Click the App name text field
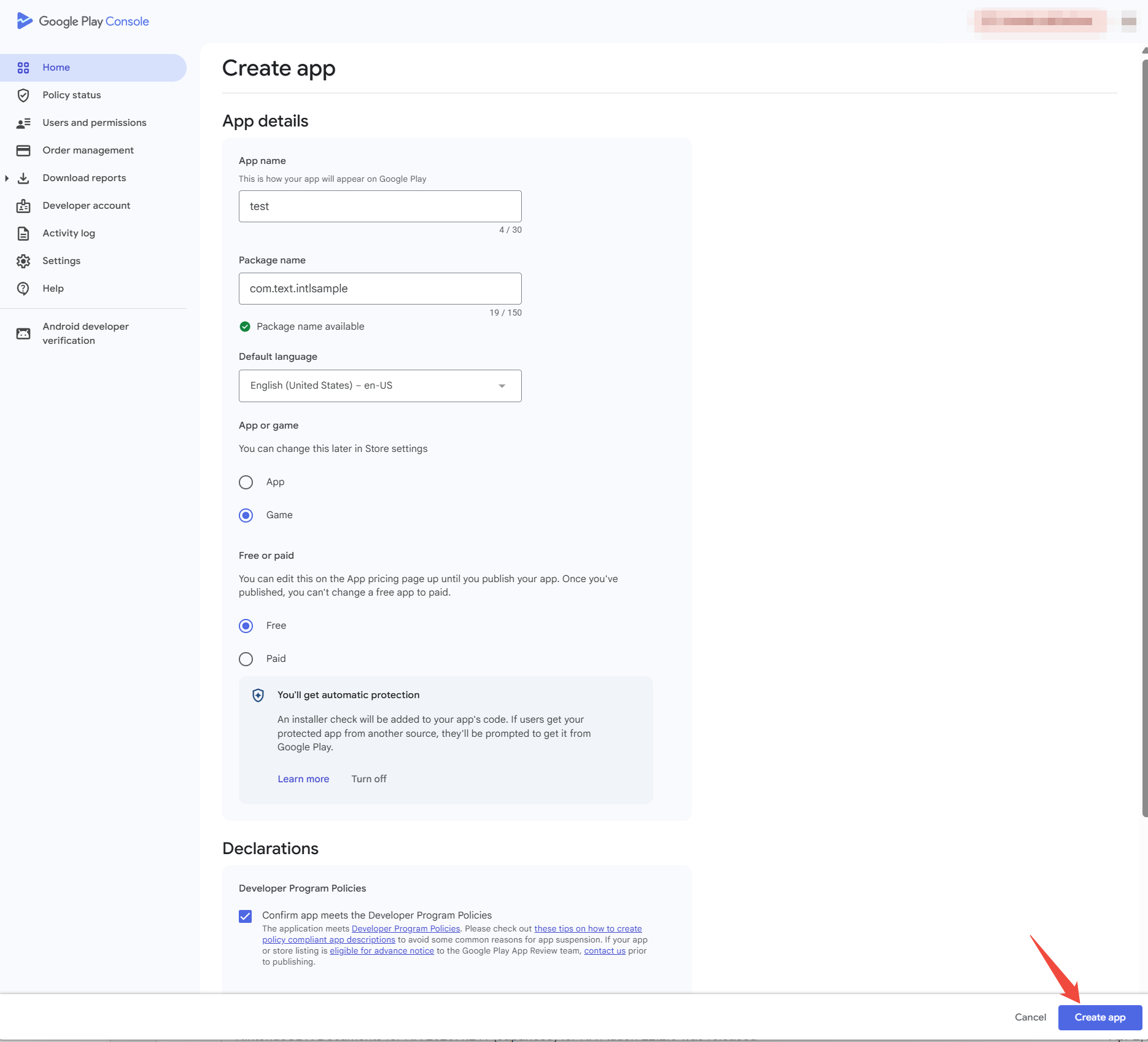Screen dimensions: 1148x1042 click(x=379, y=206)
